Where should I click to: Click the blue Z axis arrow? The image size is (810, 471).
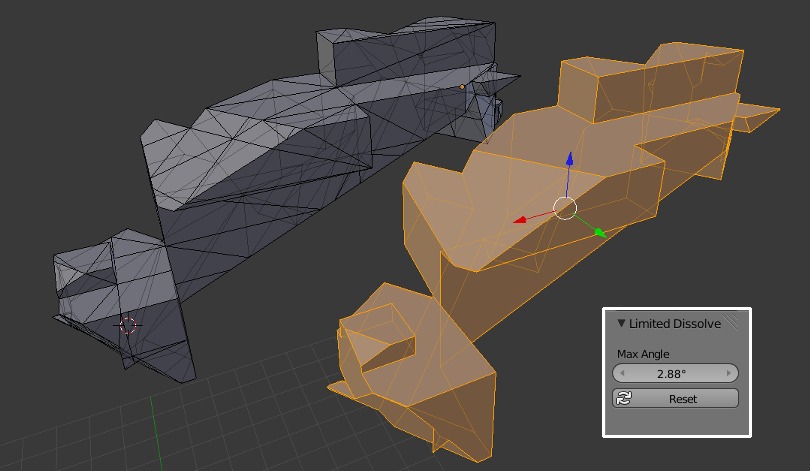569,159
